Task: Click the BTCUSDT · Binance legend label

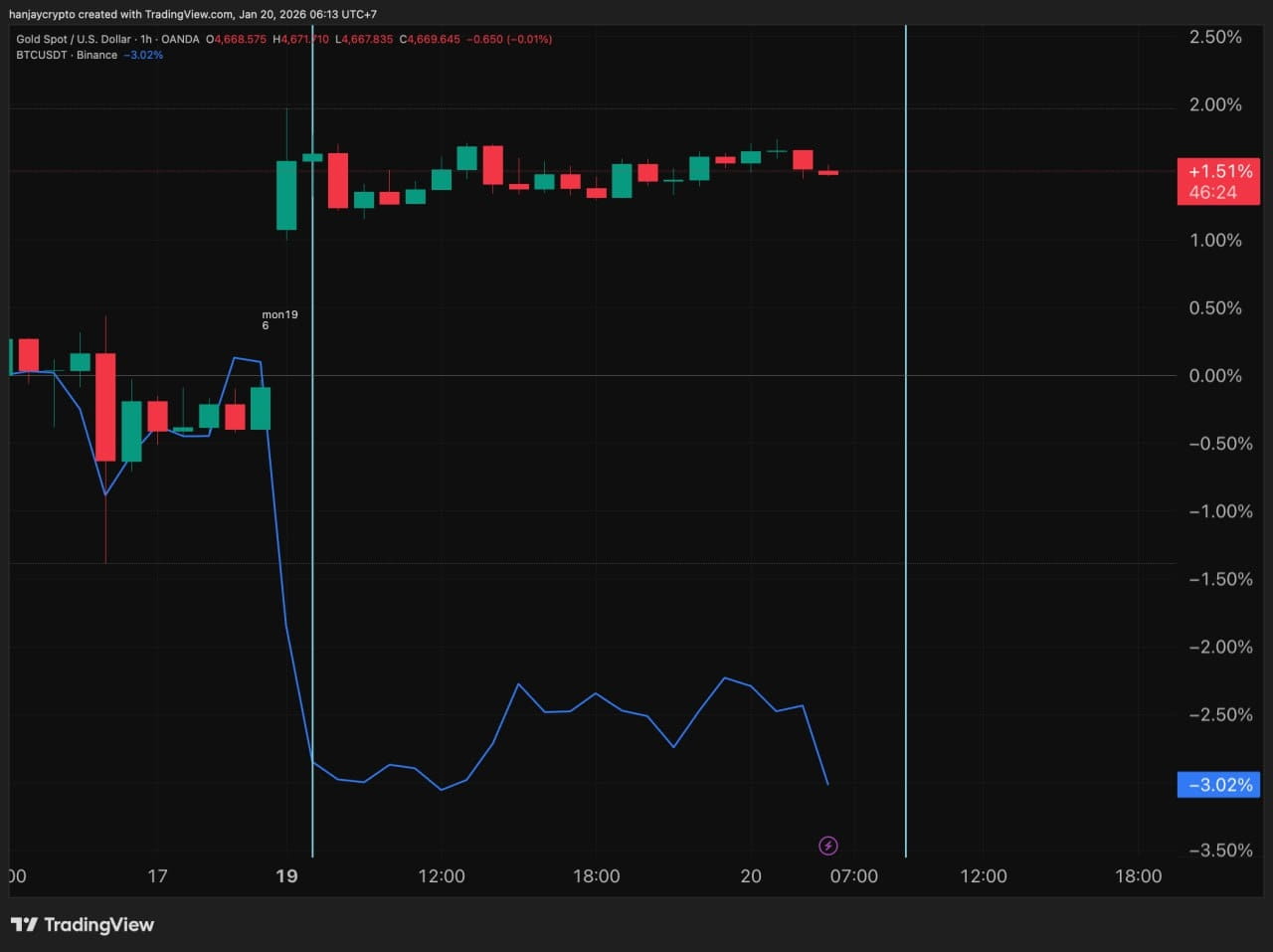Action: 67,56
